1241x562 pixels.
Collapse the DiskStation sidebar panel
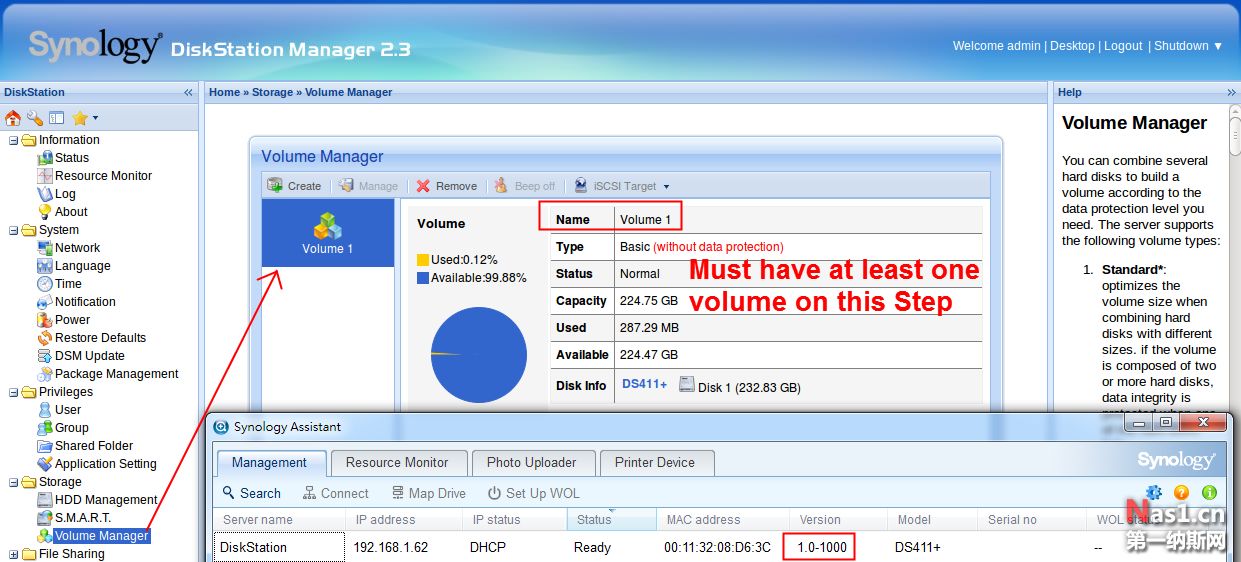(188, 92)
